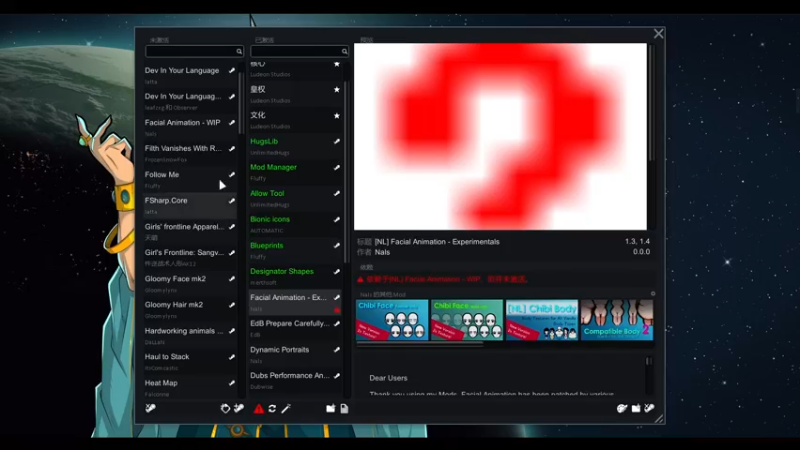The height and width of the screenshot is (450, 800).
Task: Select Facial Animation - Ex... in the active list
Action: point(295,302)
